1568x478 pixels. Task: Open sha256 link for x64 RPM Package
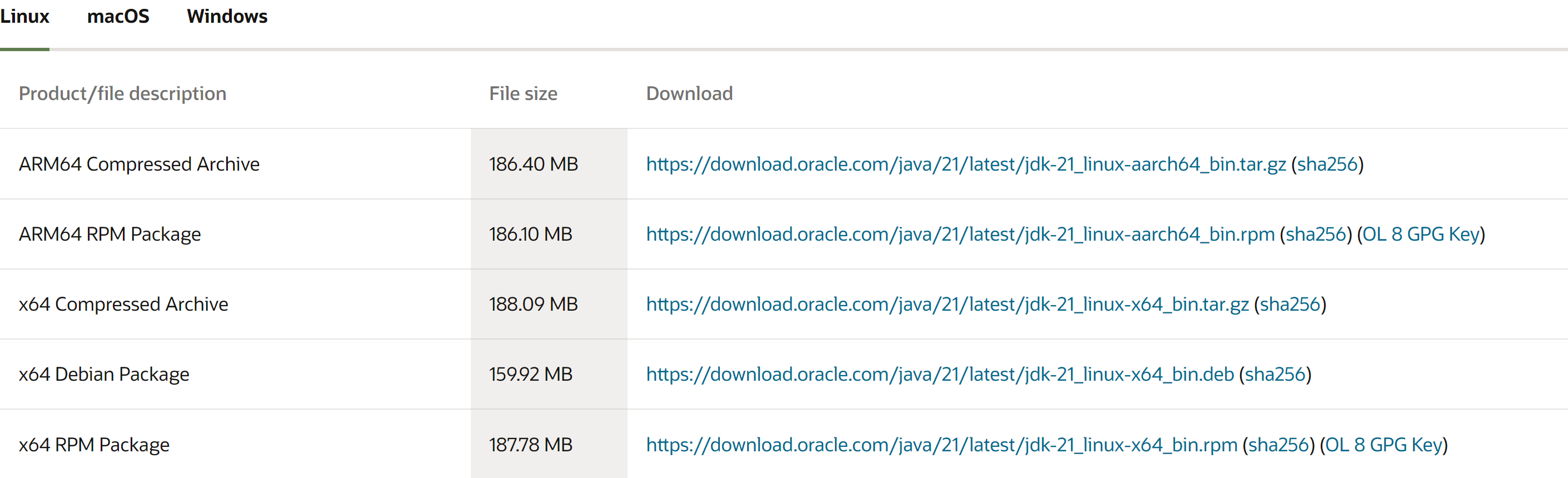(1278, 445)
